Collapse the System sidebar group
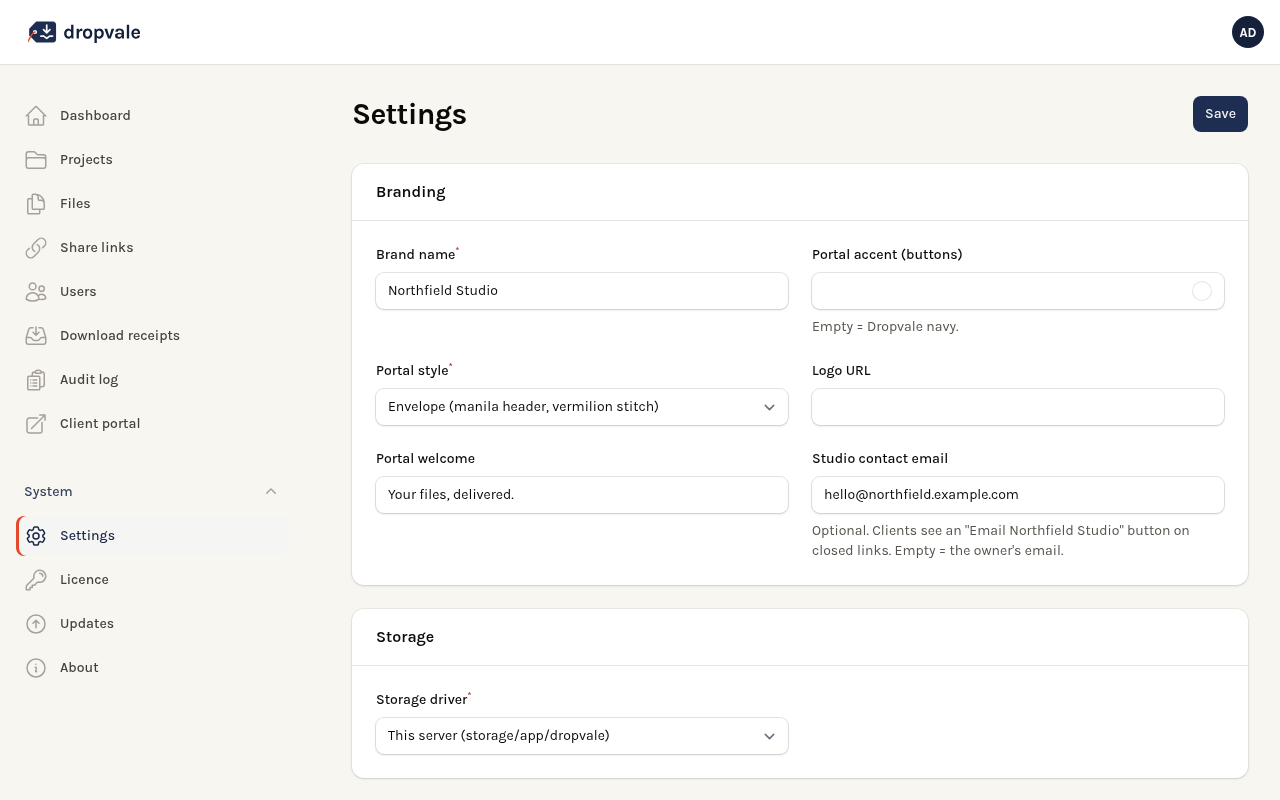 click(x=271, y=492)
